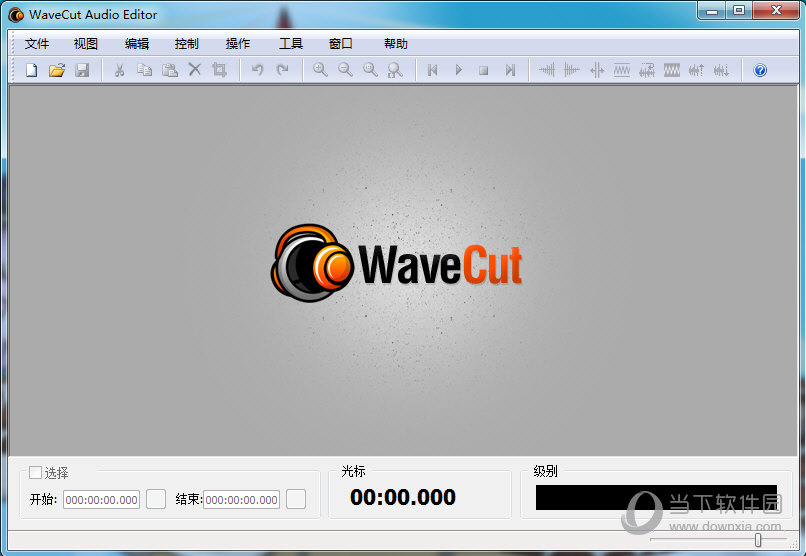Jump to end with skip-forward button
The image size is (806, 556).
[x=509, y=70]
